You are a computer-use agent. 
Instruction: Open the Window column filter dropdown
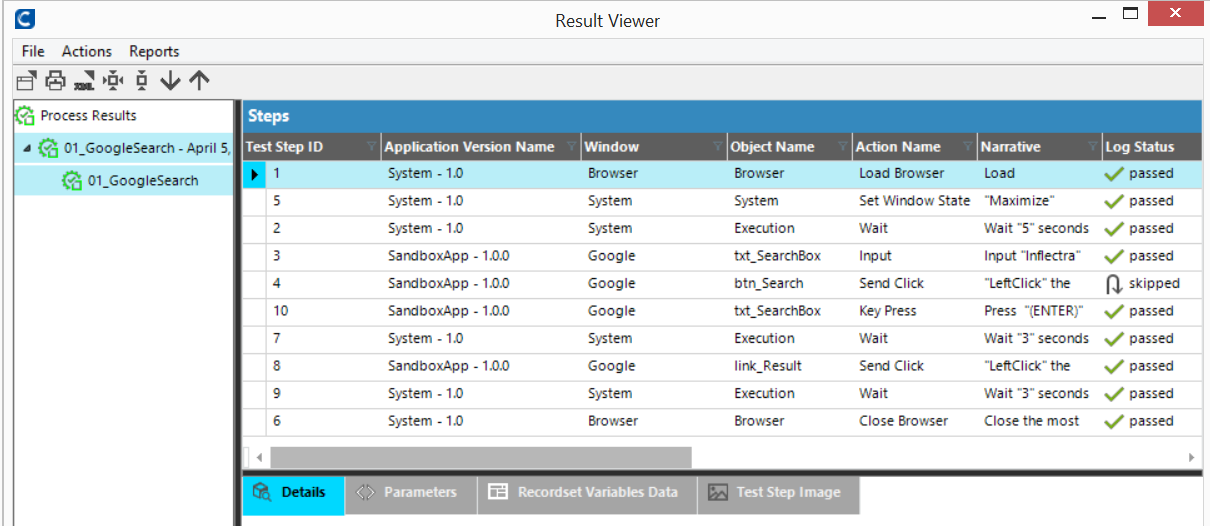coord(718,147)
